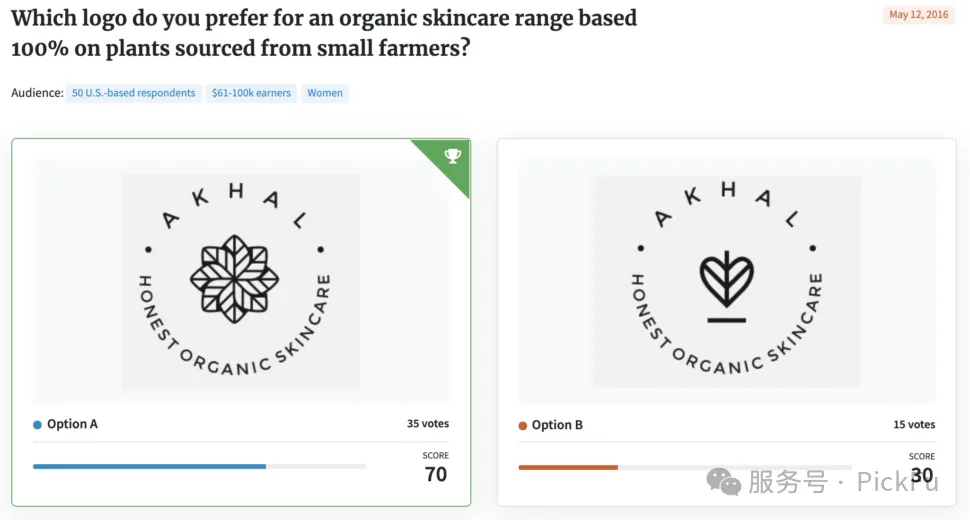This screenshot has height=520, width=970.
Task: Click the Option B label text
Action: coord(557,425)
